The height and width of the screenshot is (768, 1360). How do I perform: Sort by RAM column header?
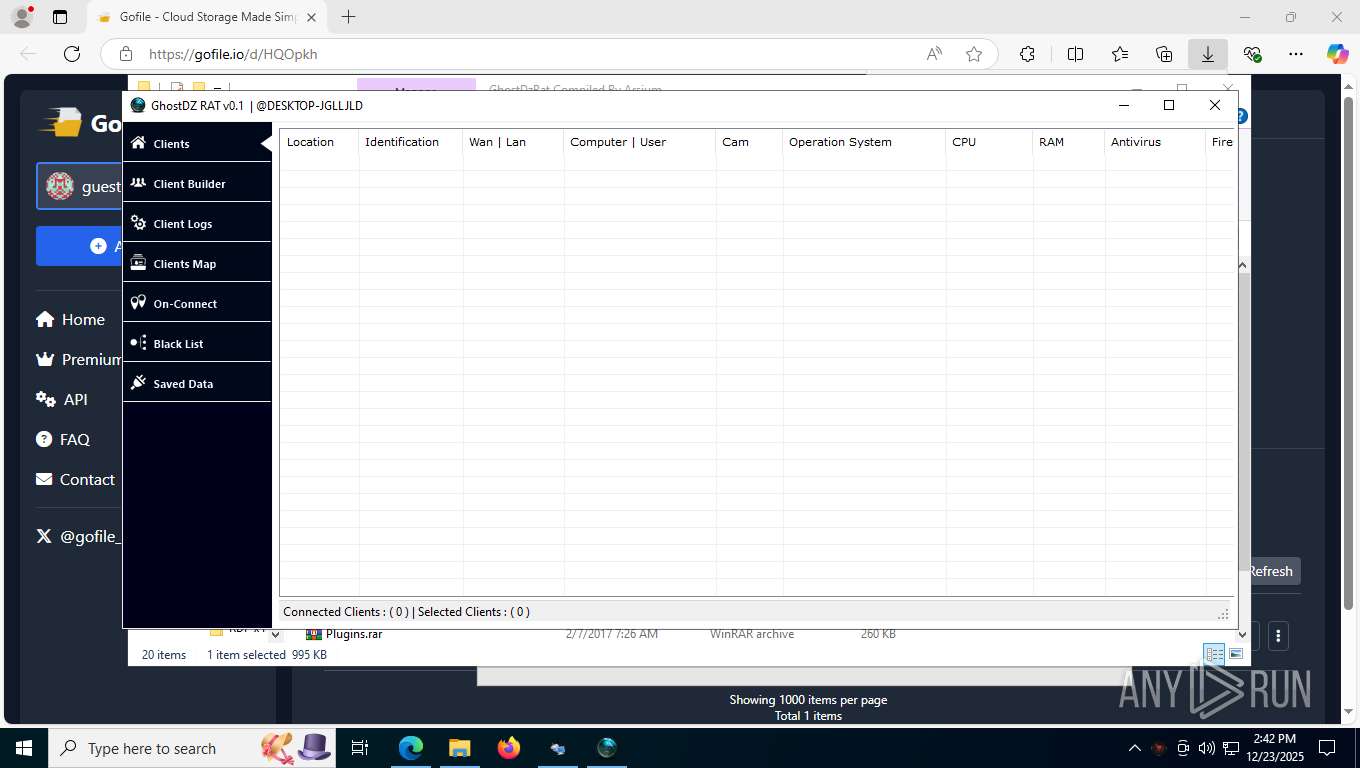1068,142
